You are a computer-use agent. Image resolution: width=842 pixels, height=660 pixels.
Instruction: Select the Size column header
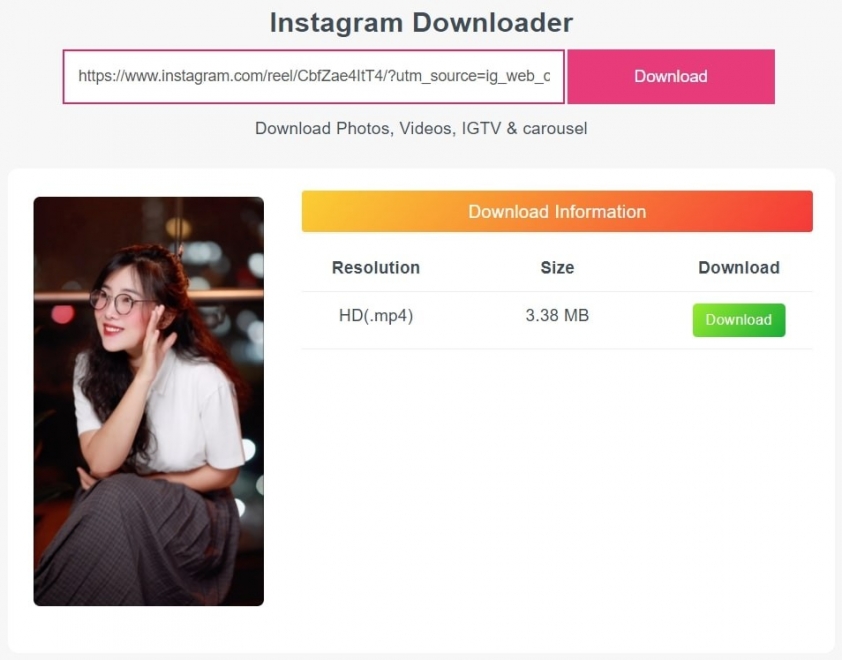(557, 268)
